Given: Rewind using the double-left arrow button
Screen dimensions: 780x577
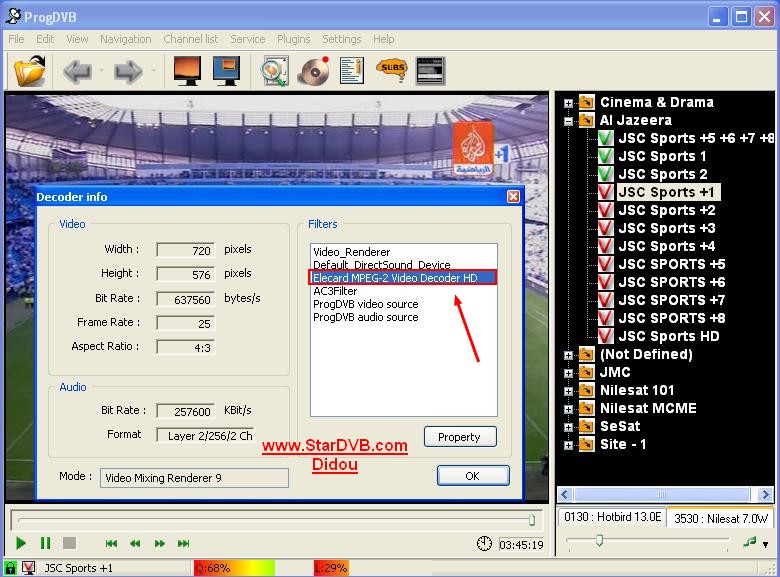Looking at the screenshot, I should click(135, 544).
